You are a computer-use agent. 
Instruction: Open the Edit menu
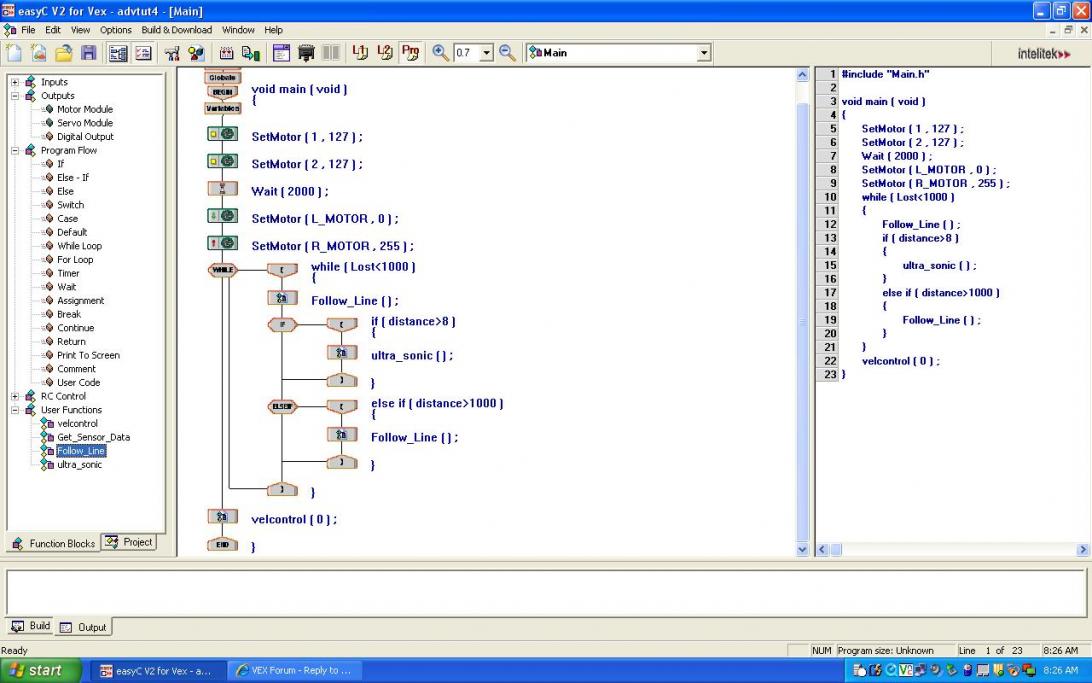pos(53,30)
